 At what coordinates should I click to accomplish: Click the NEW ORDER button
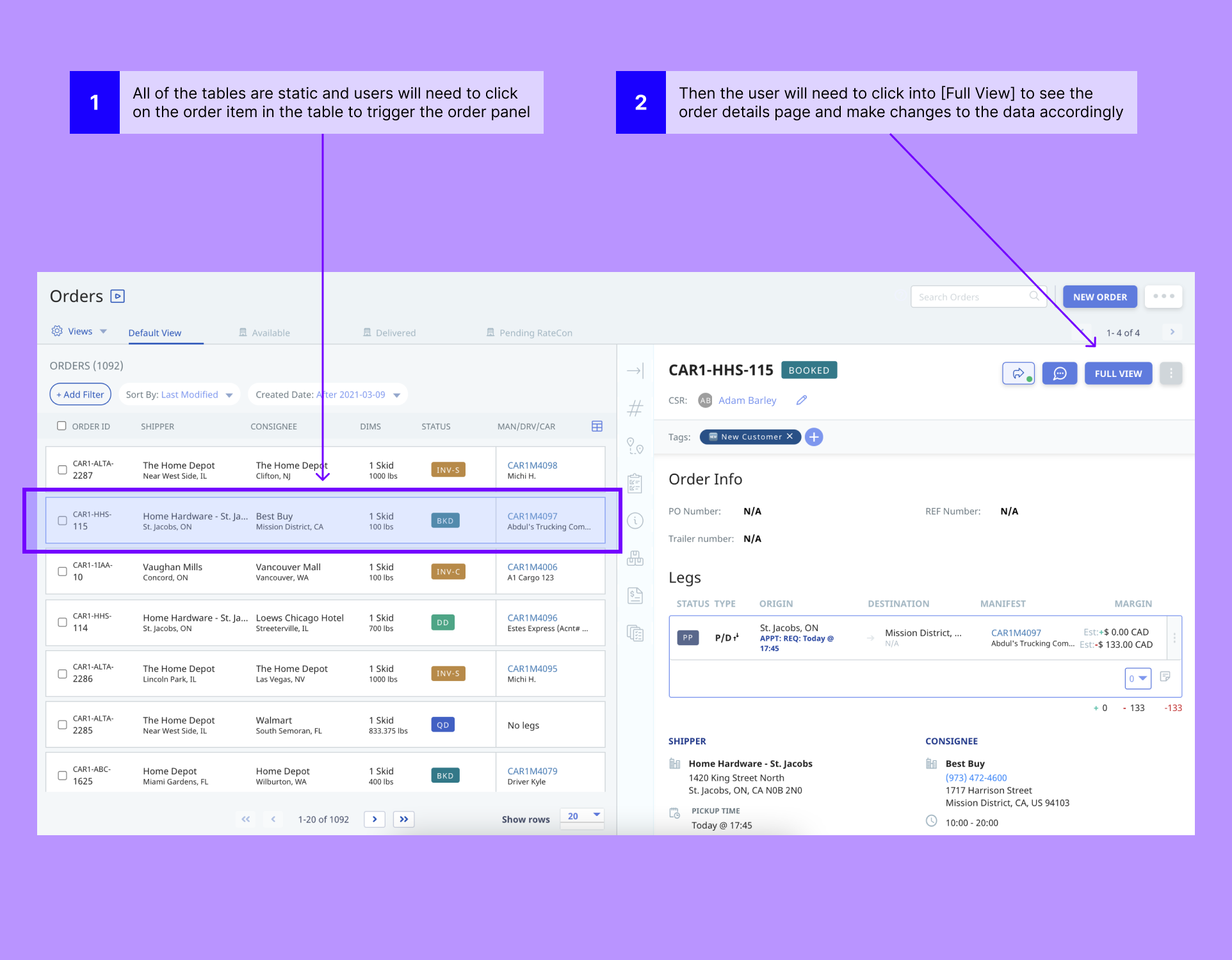click(1099, 297)
